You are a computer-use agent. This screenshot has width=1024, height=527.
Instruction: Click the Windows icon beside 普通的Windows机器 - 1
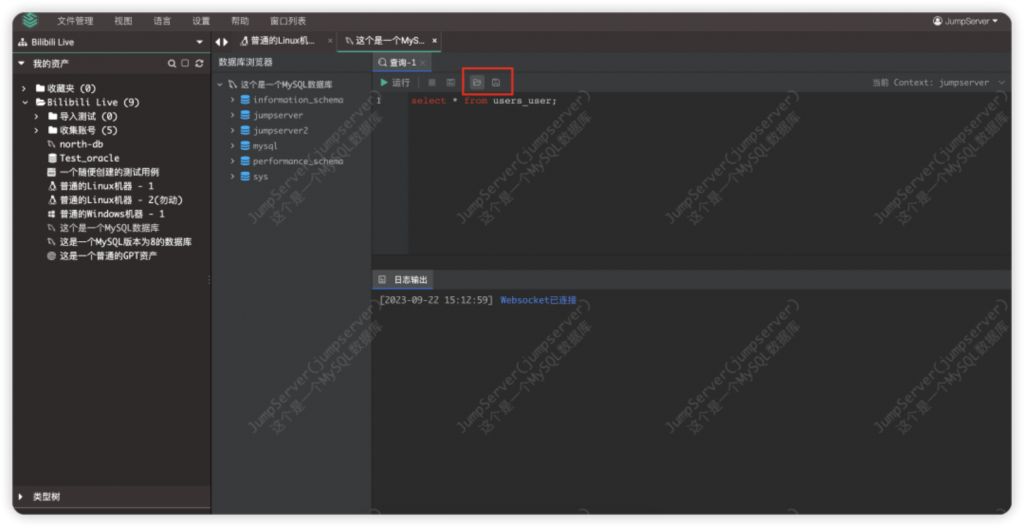(x=52, y=214)
